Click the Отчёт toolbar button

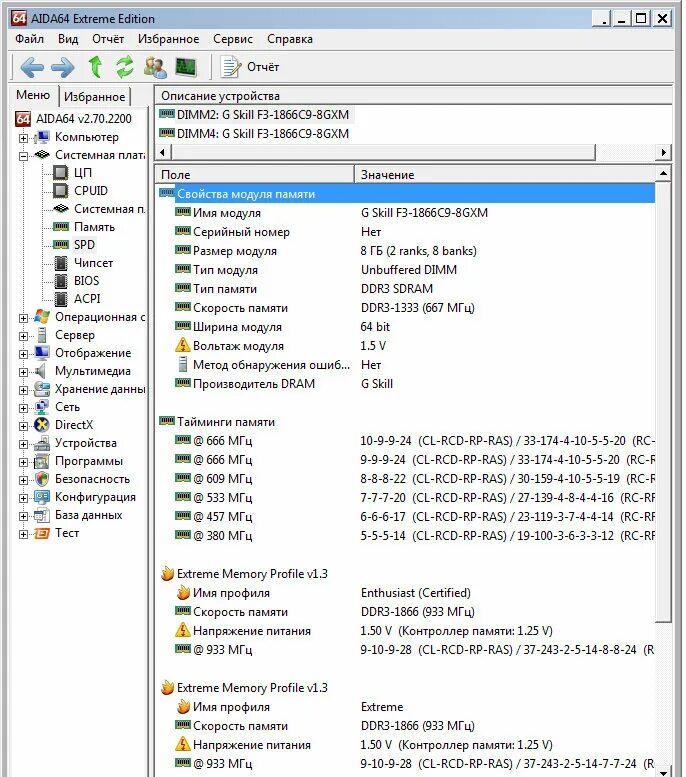[250, 67]
